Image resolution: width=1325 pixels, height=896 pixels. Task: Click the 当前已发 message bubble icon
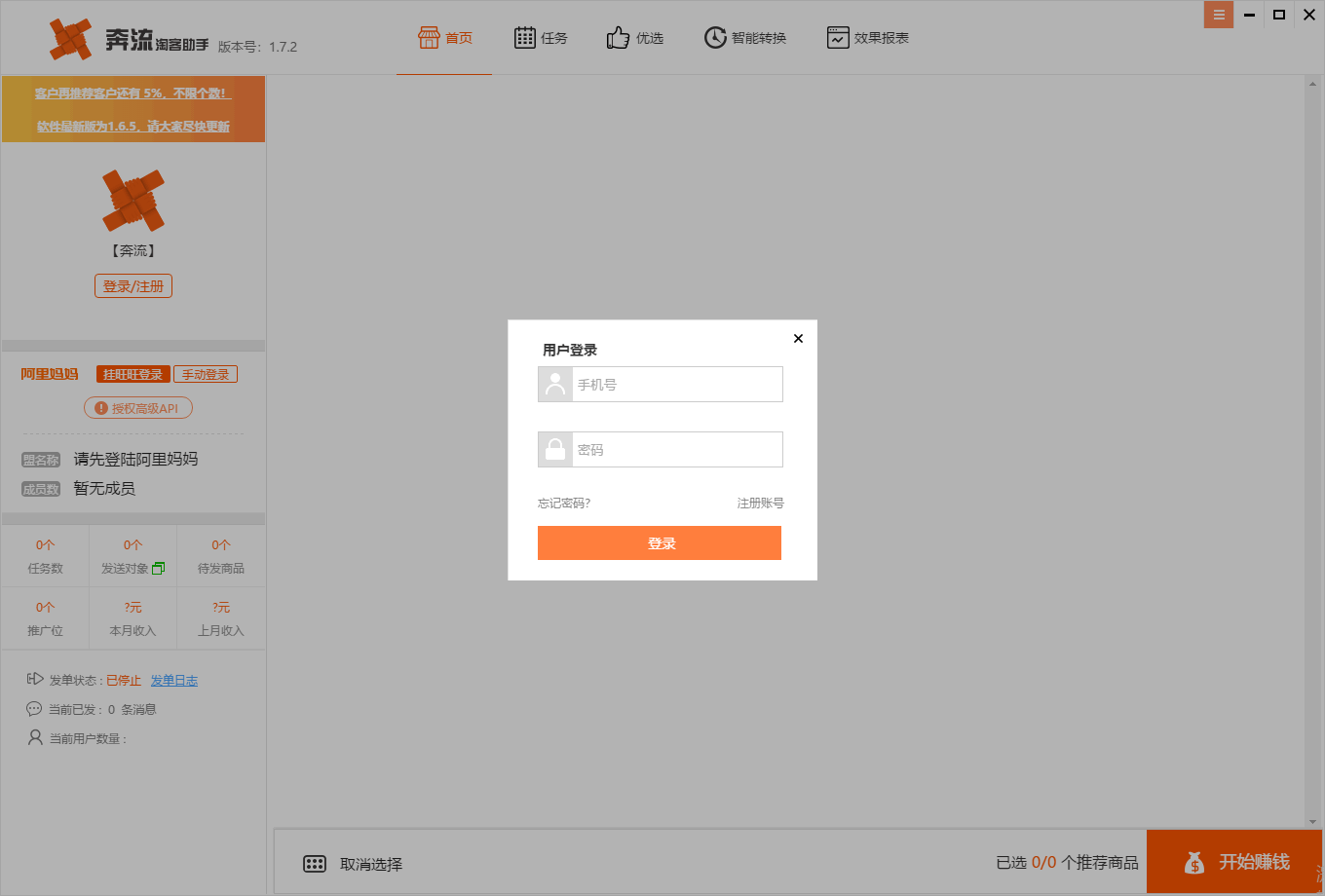coord(35,709)
